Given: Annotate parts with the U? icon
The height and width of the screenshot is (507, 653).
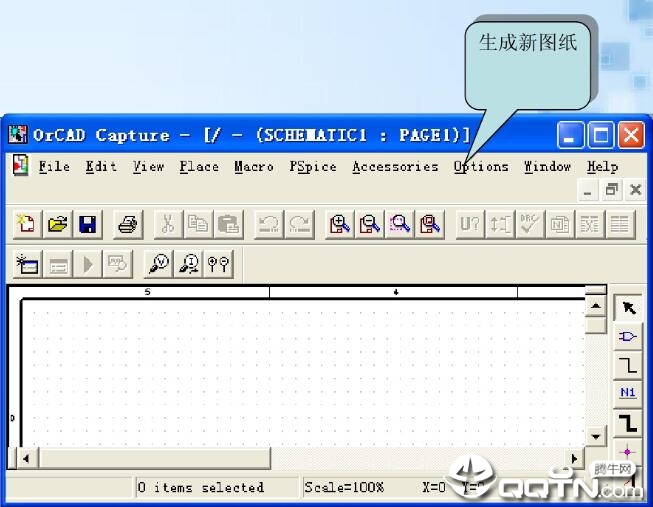Looking at the screenshot, I should pyautogui.click(x=470, y=225).
